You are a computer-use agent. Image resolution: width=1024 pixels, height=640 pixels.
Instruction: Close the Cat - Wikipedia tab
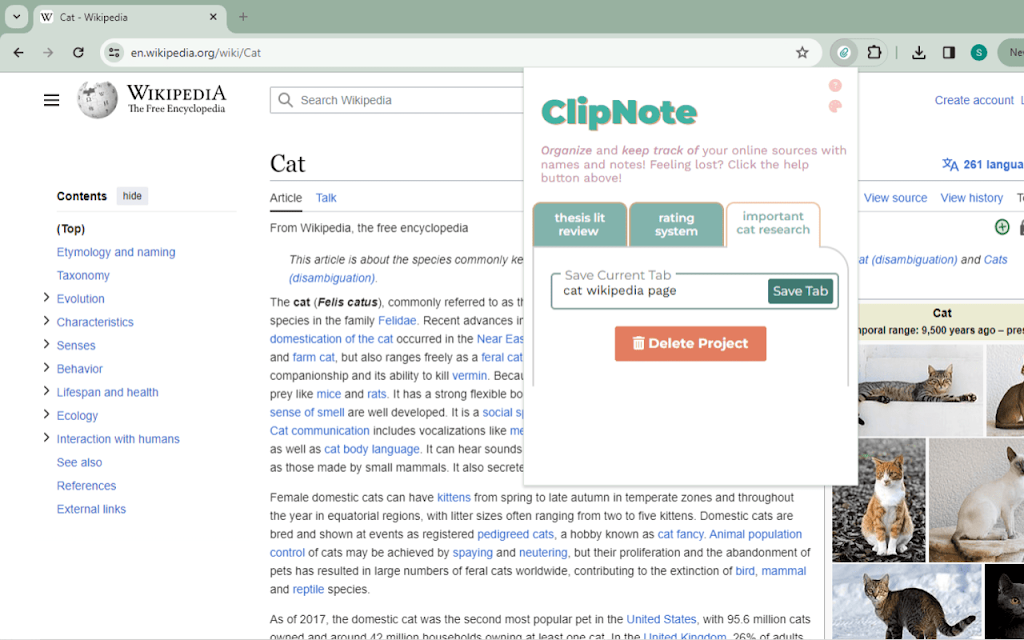tap(213, 17)
